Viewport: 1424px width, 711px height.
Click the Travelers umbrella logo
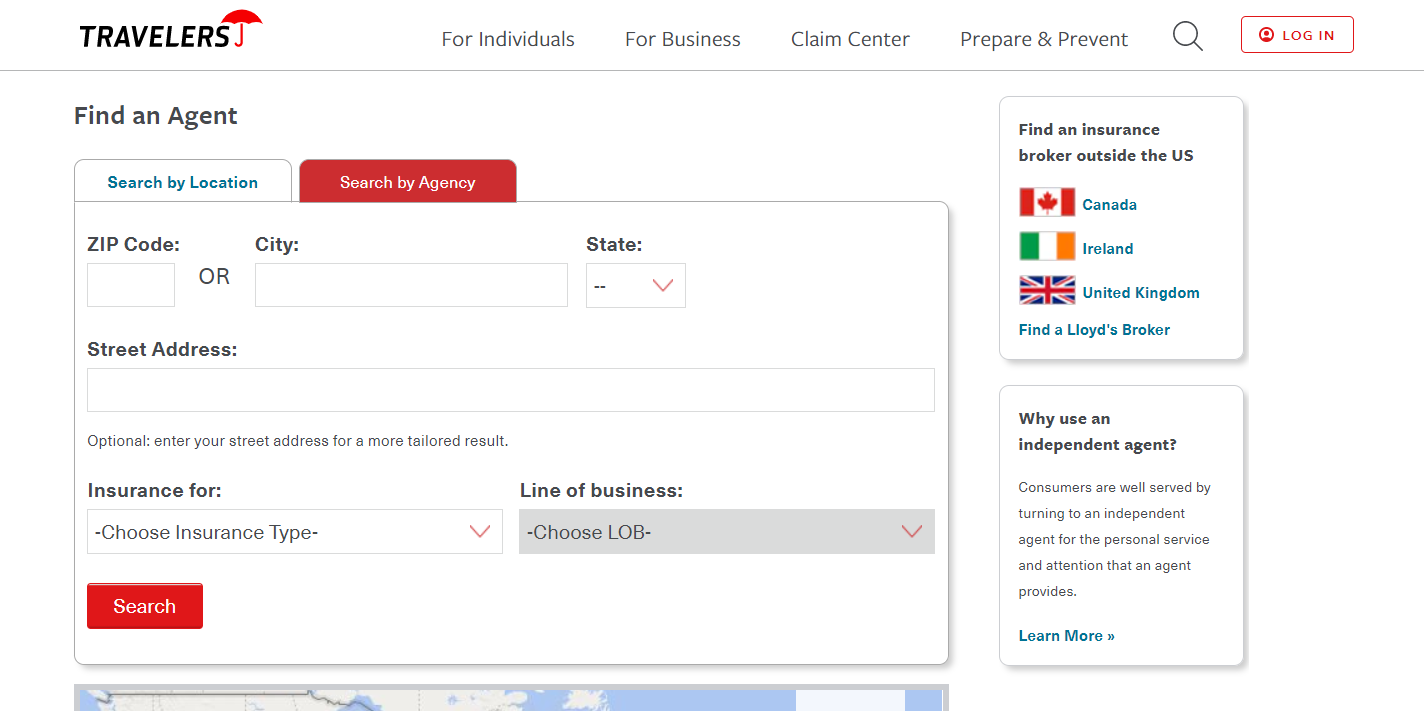pos(170,30)
